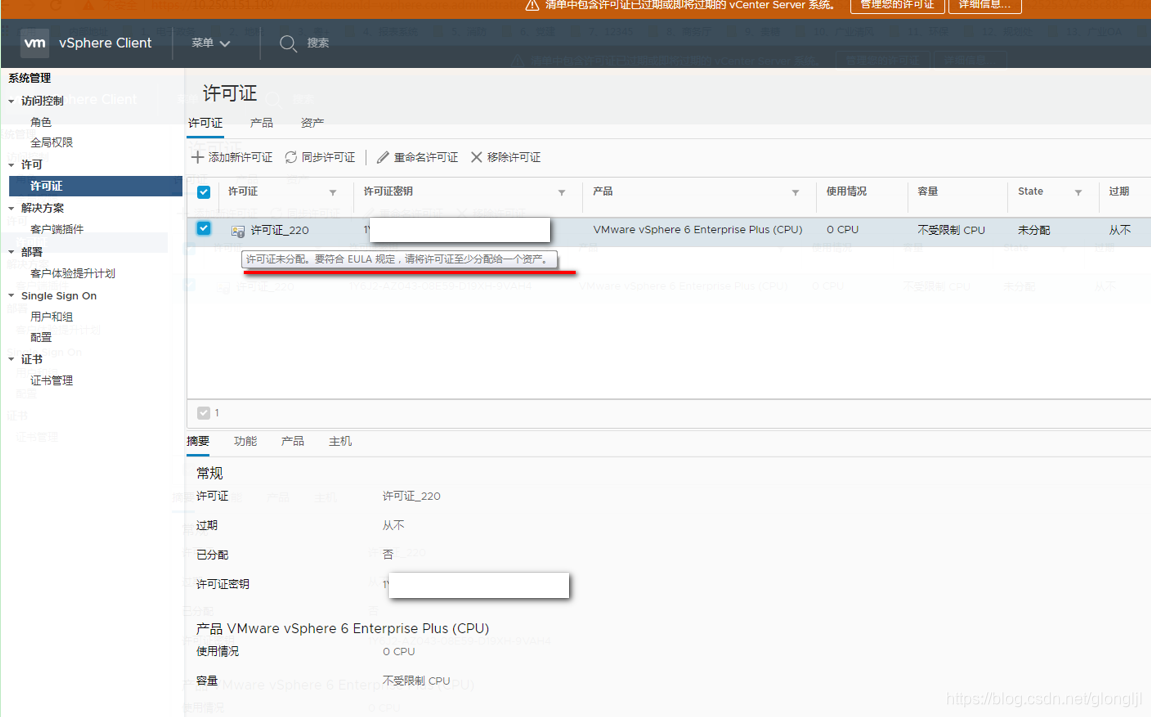1151x717 pixels.
Task: Switch to the 功能 details tab
Action: [245, 441]
